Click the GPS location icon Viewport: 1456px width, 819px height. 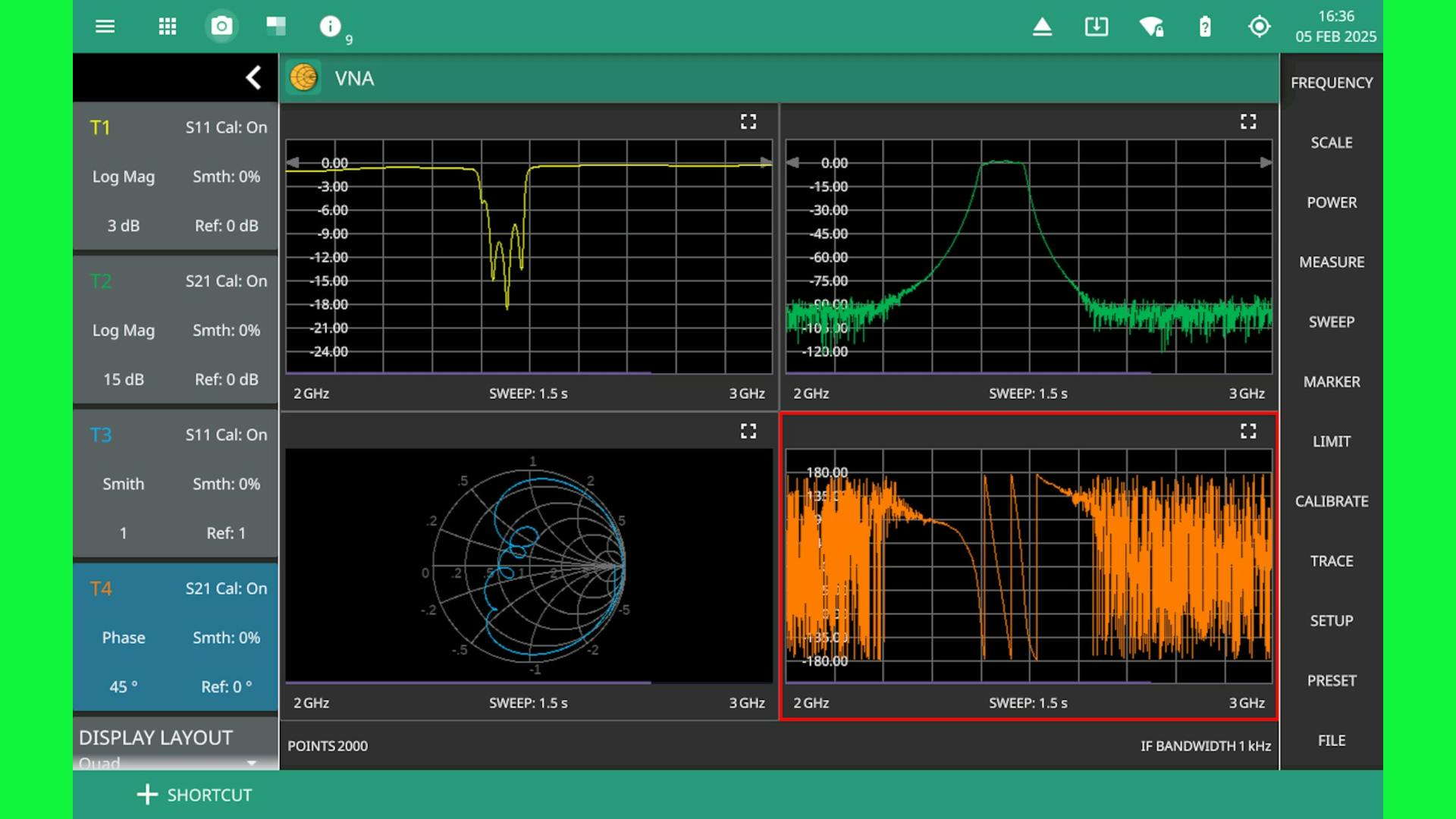(x=1260, y=26)
